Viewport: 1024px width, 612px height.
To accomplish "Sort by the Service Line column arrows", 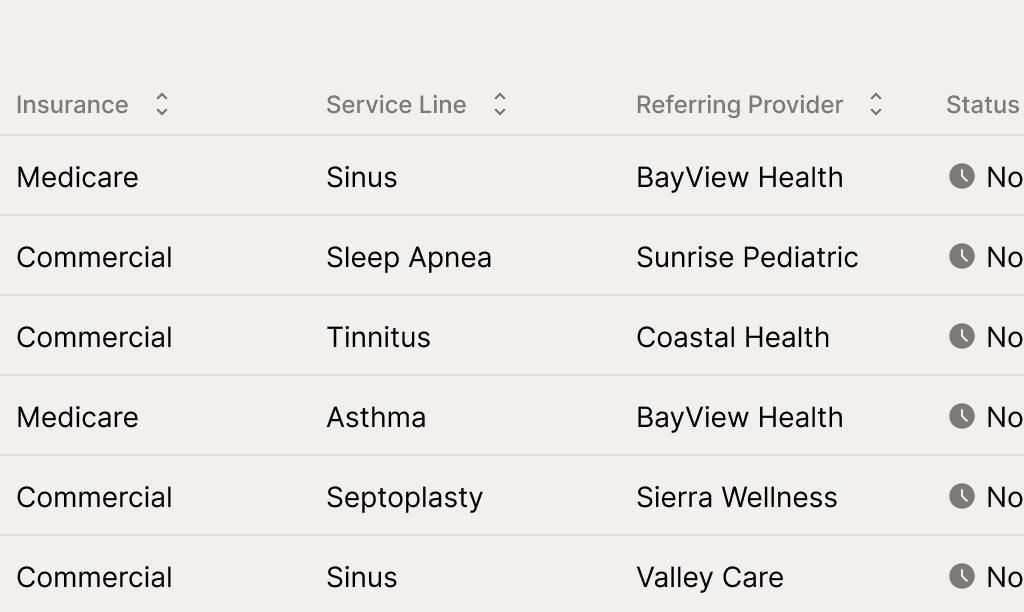I will click(500, 105).
